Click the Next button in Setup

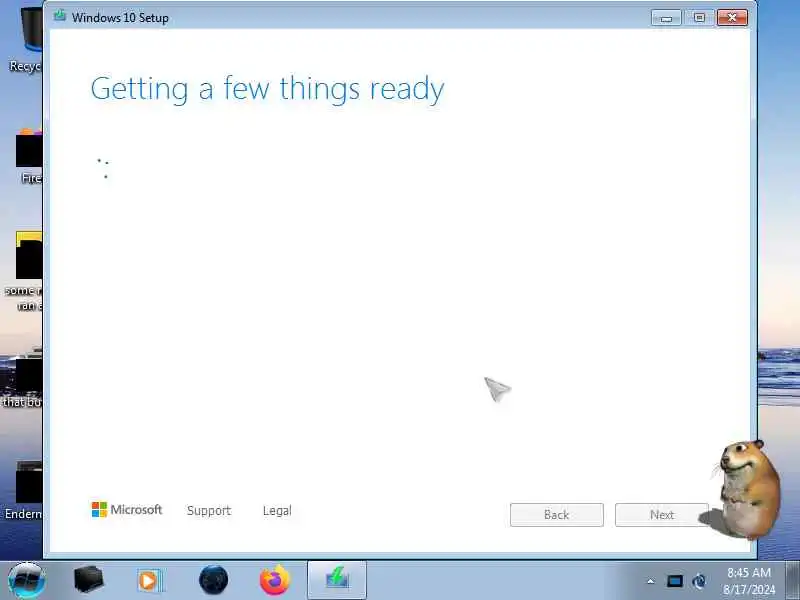662,515
